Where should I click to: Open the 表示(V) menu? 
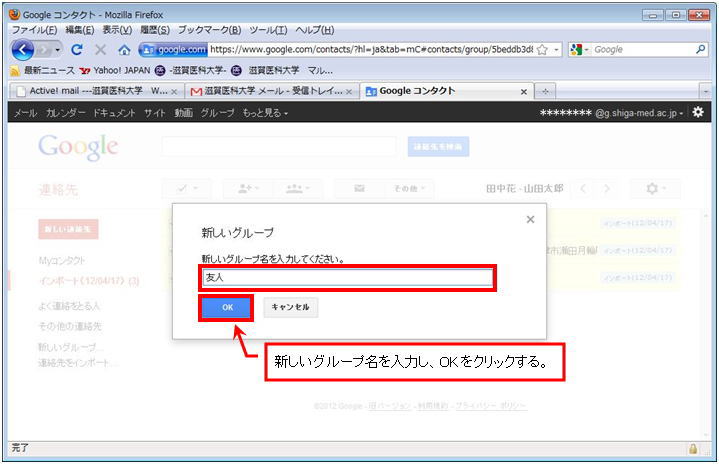[x=117, y=30]
